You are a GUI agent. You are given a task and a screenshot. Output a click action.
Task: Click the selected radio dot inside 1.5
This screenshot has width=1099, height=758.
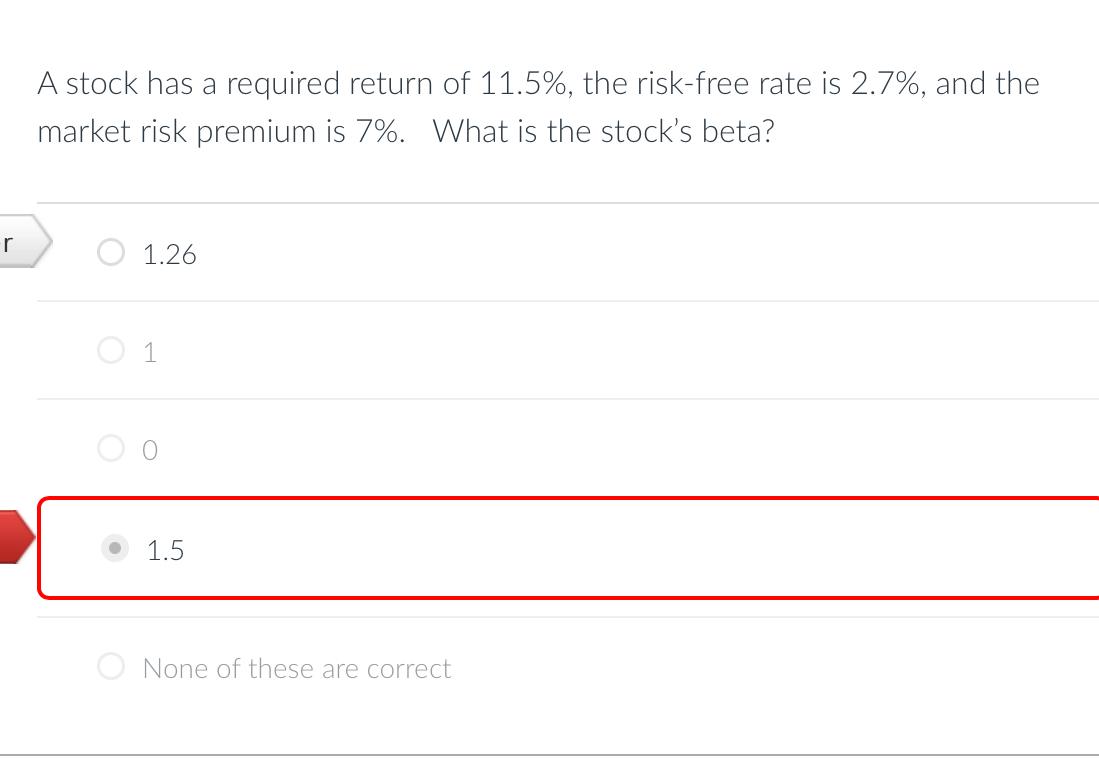coord(113,549)
